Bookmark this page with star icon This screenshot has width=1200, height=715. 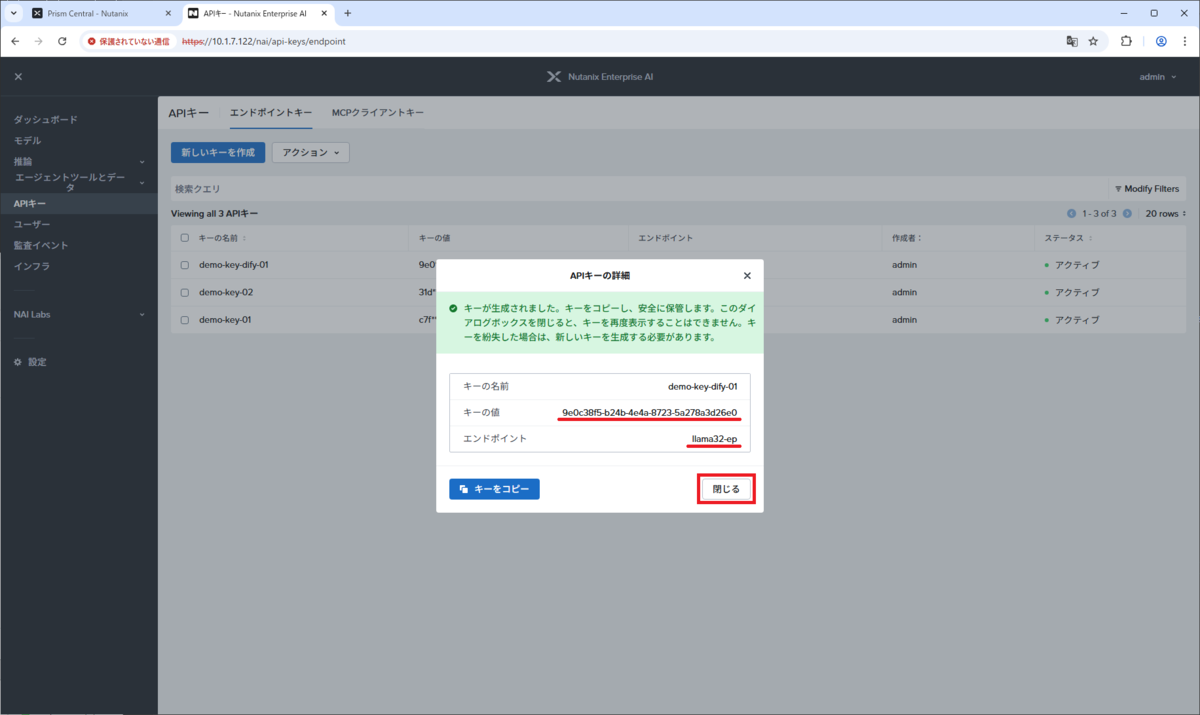[1093, 42]
